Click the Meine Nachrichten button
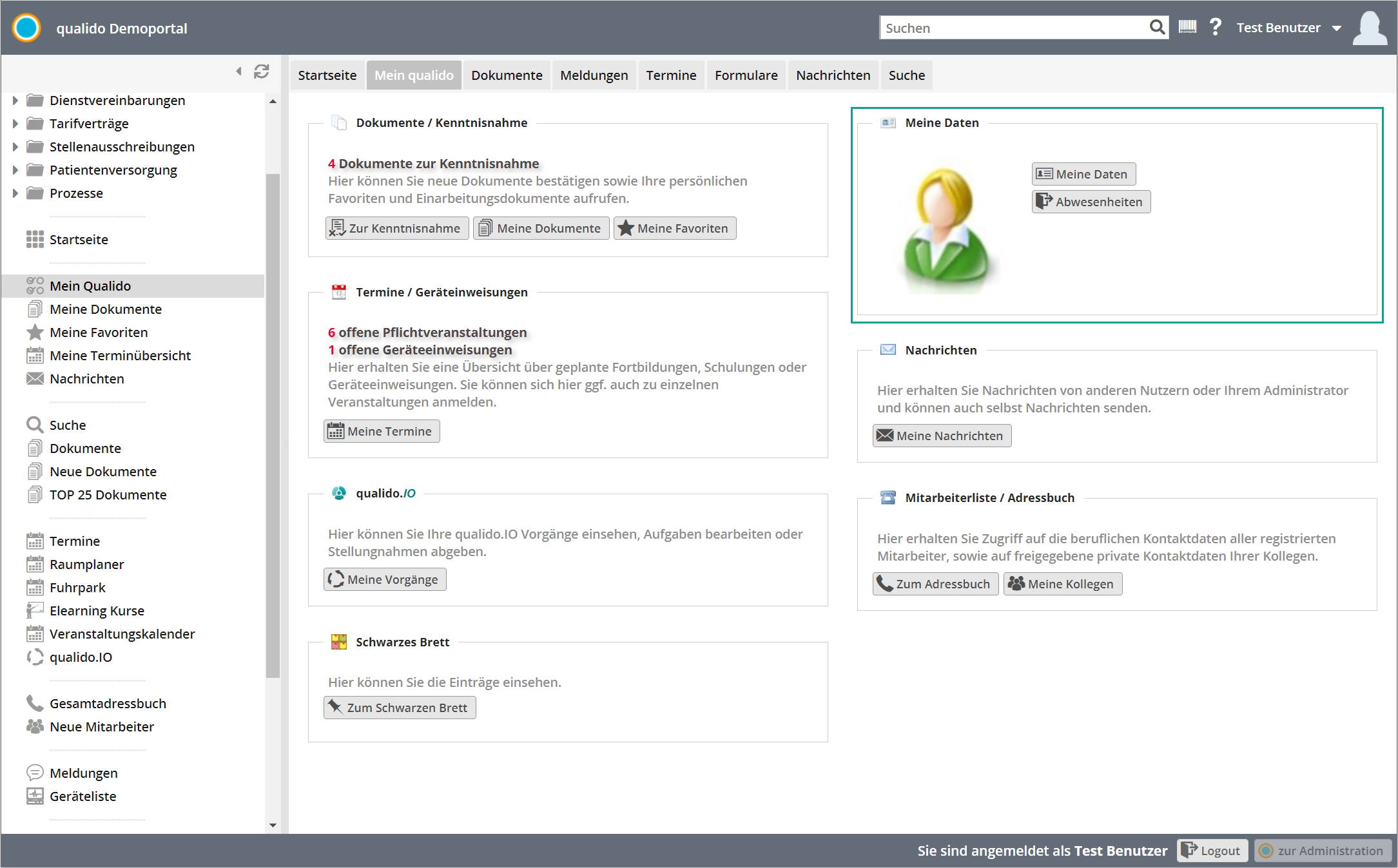This screenshot has height=868, width=1398. coord(942,436)
